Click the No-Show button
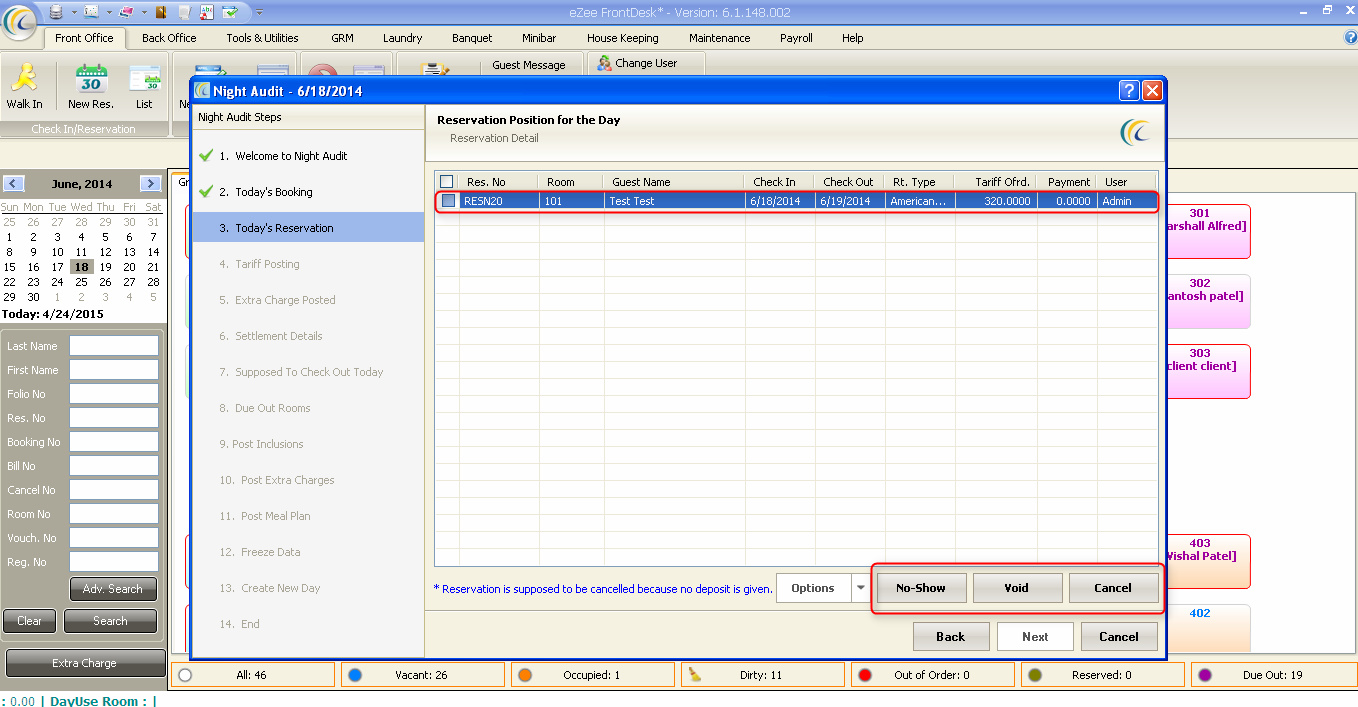Image resolution: width=1358 pixels, height=707 pixels. [921, 588]
